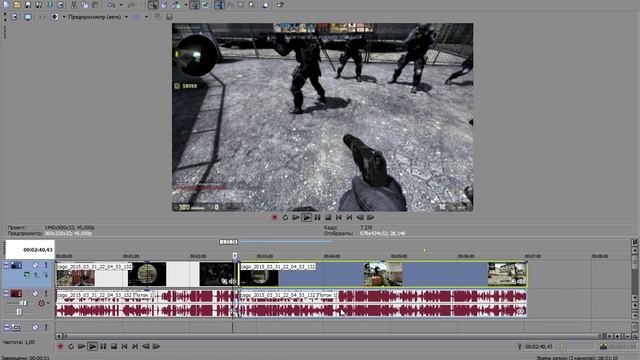Viewport: 640px width, 360px height.
Task: Open the Overlays dropdown arrow
Action: click(146, 17)
